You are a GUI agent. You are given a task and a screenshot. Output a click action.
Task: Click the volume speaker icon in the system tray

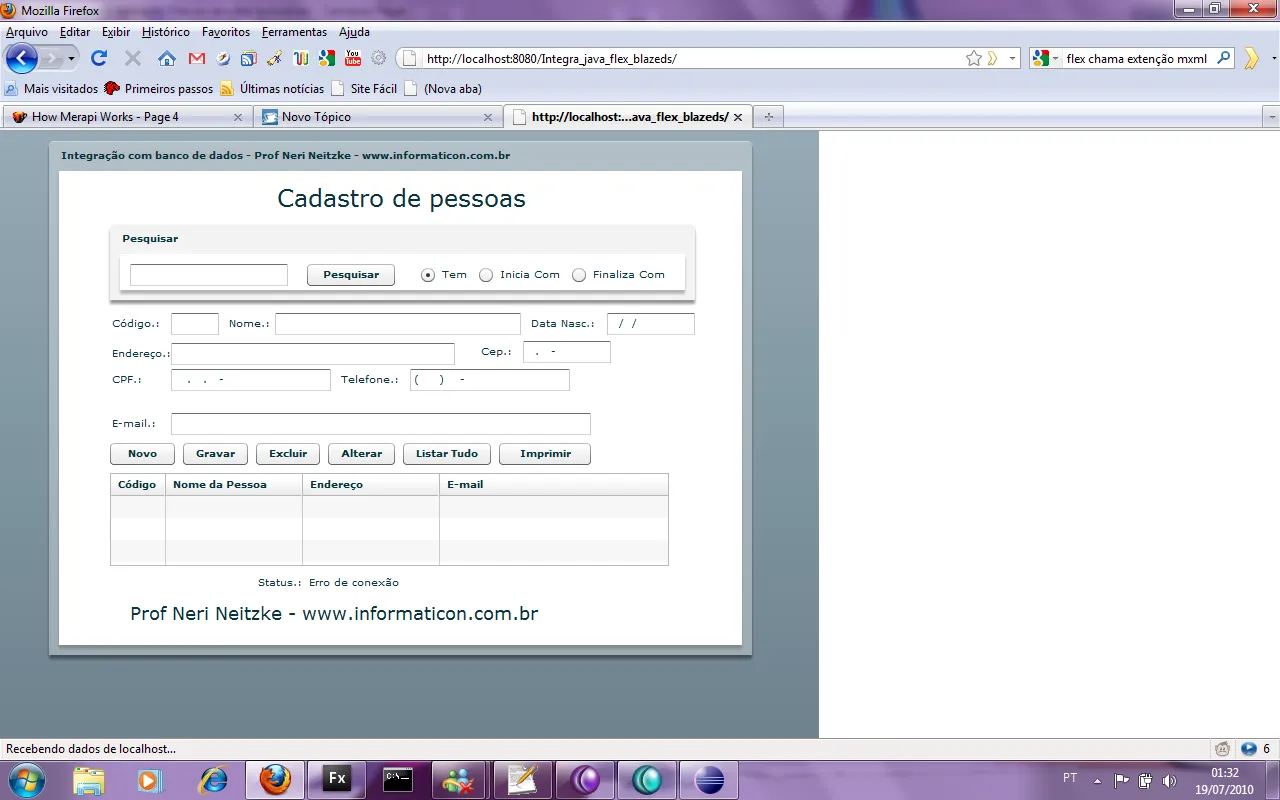click(x=1169, y=780)
